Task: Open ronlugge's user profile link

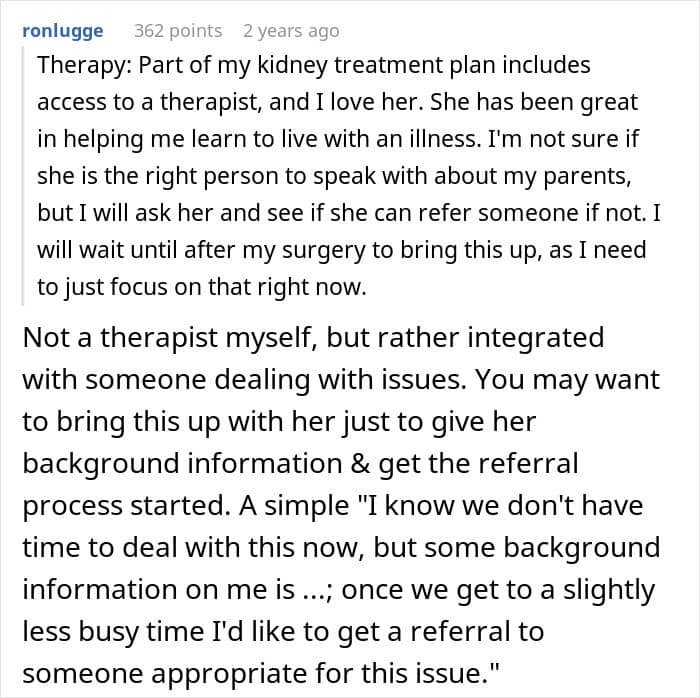Action: 62,31
